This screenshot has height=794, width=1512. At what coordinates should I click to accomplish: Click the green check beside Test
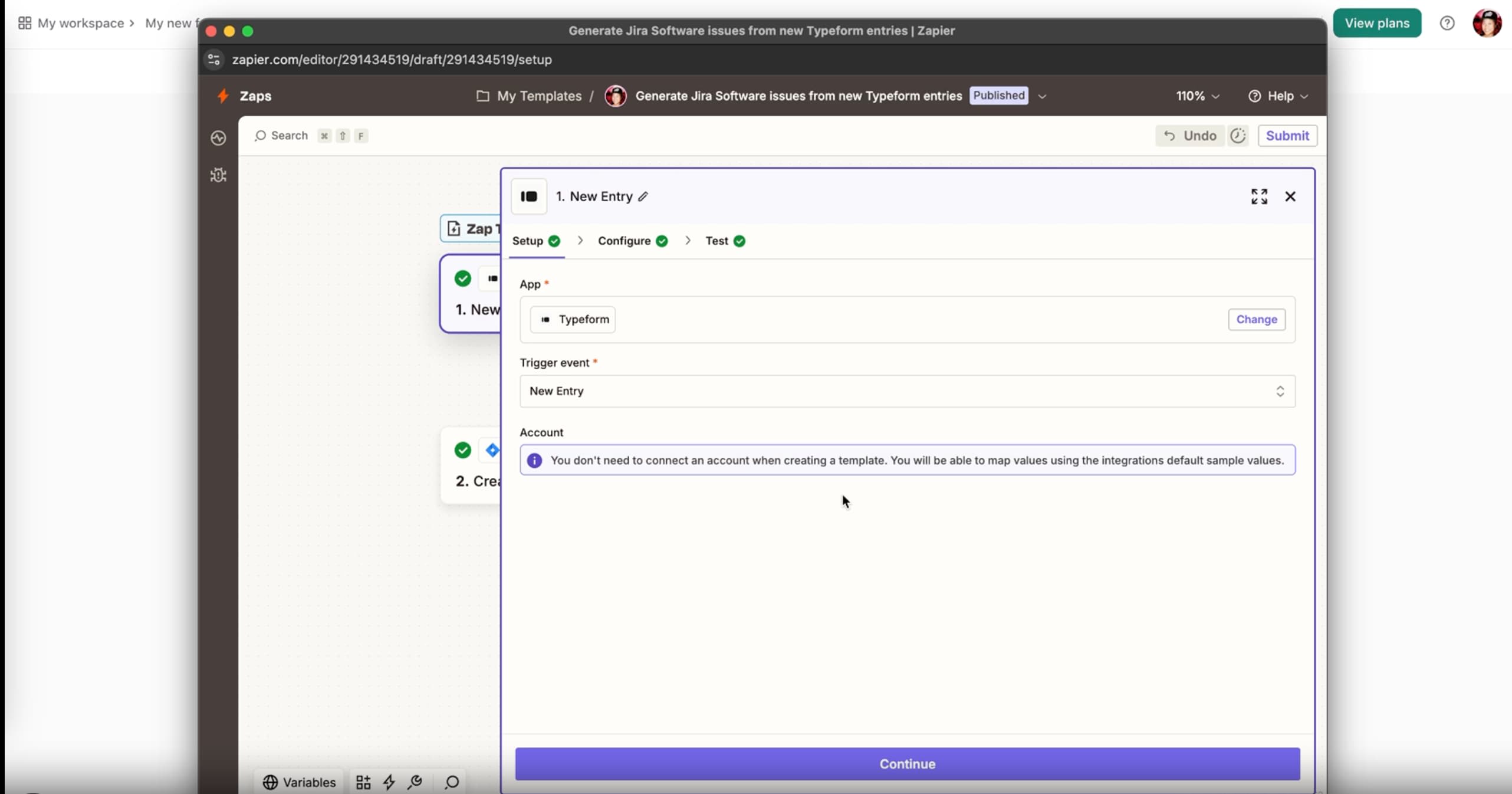coord(739,241)
